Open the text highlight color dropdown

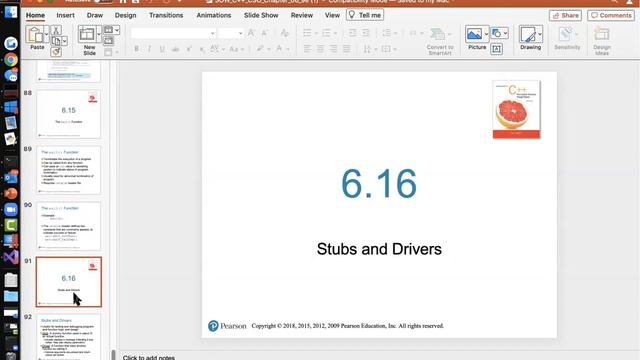pyautogui.click(x=269, y=49)
